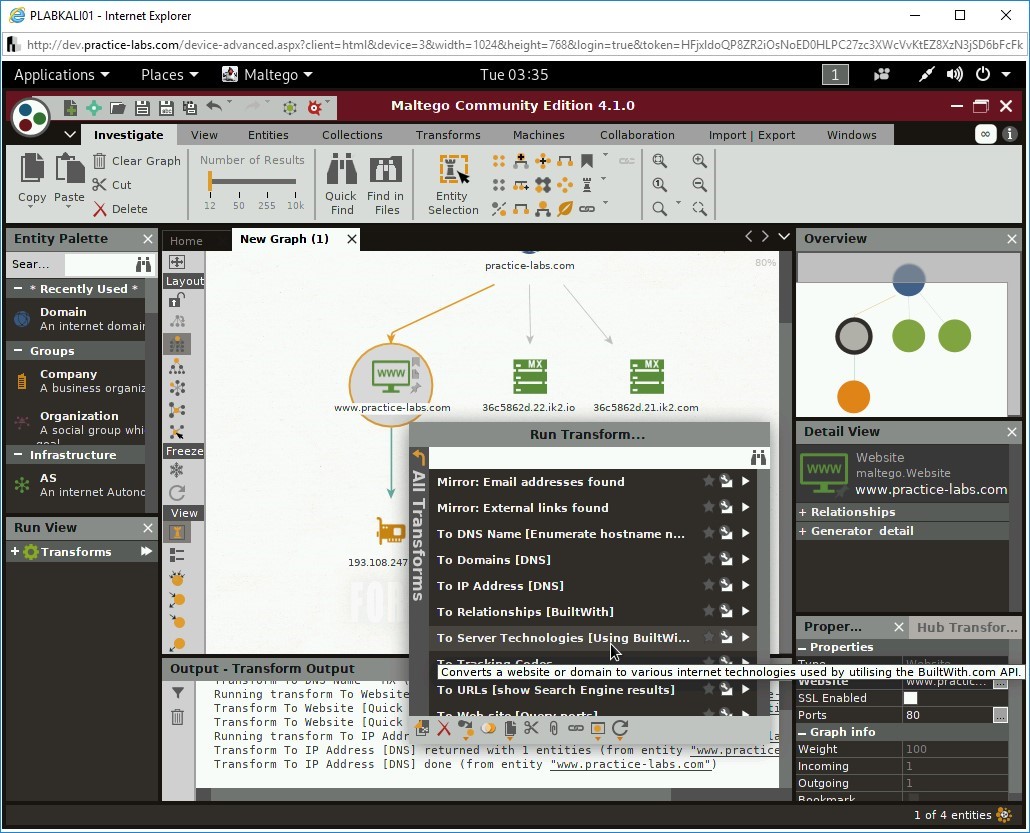Cut the selection with the scissors icon
The width and height of the screenshot is (1030, 833).
(114, 184)
